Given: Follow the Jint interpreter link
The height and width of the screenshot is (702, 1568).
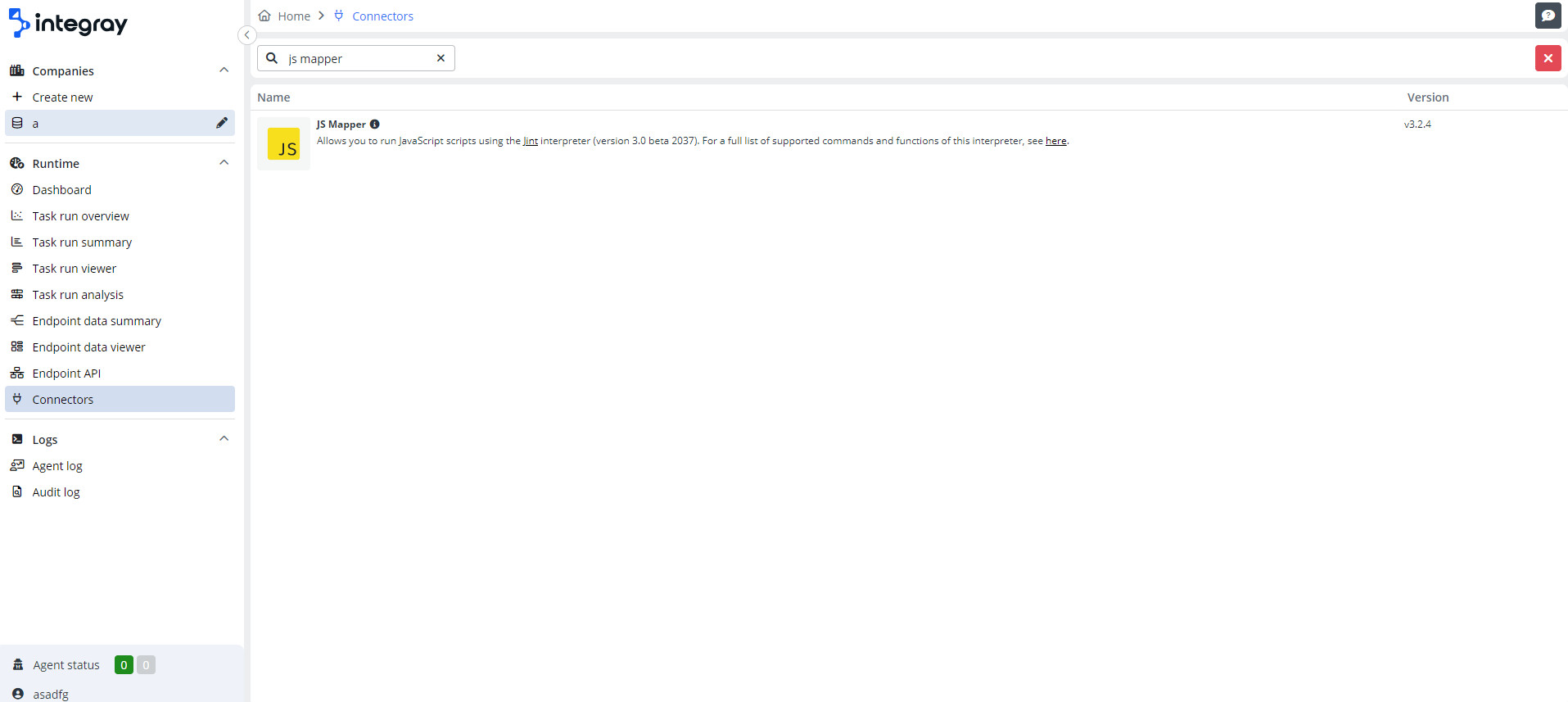Looking at the screenshot, I should [531, 141].
